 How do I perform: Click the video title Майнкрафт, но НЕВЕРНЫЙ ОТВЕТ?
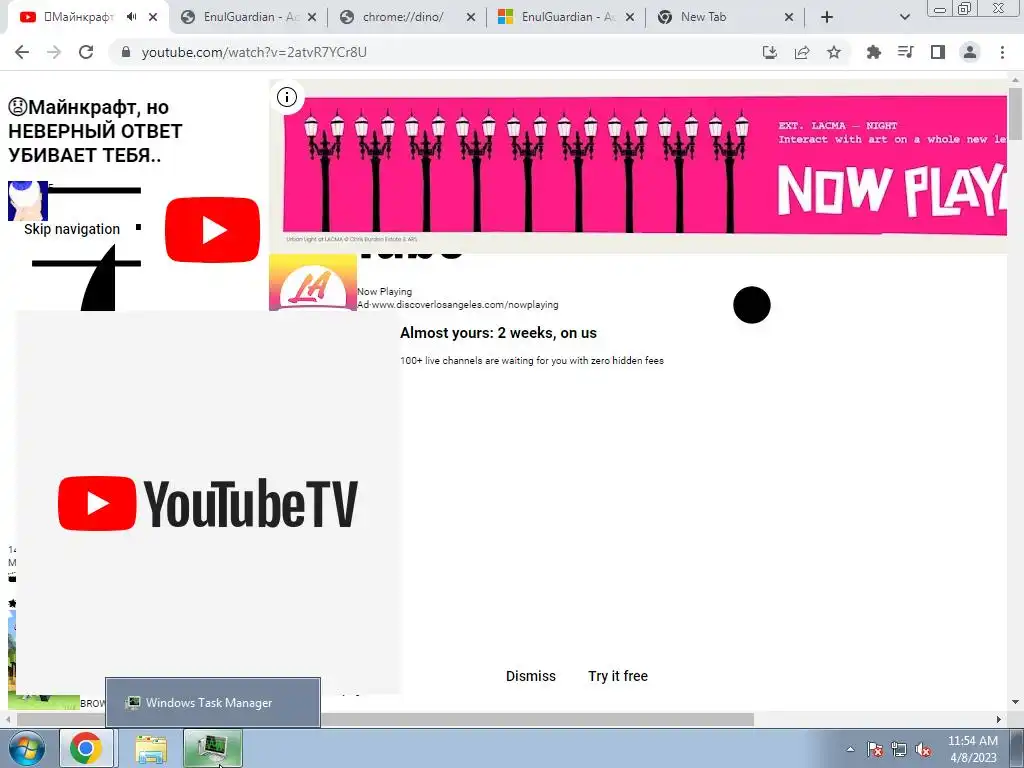[95, 131]
